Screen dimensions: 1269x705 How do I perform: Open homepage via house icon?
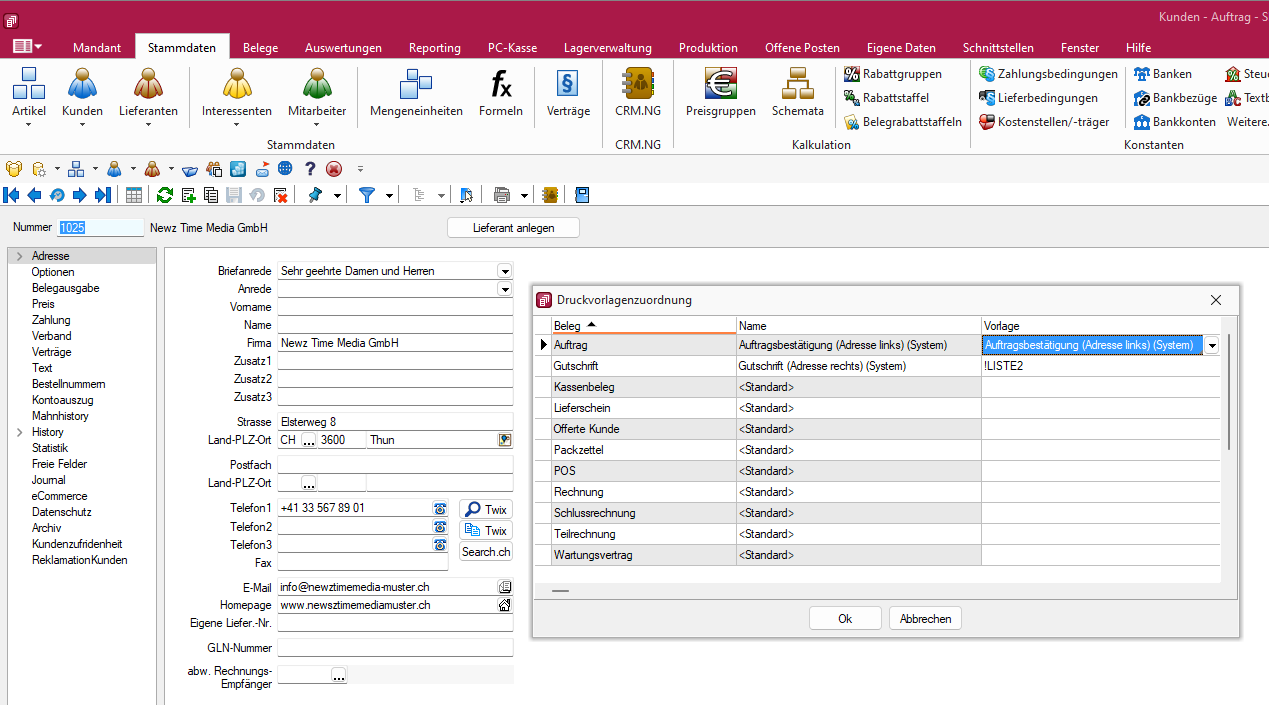505,605
